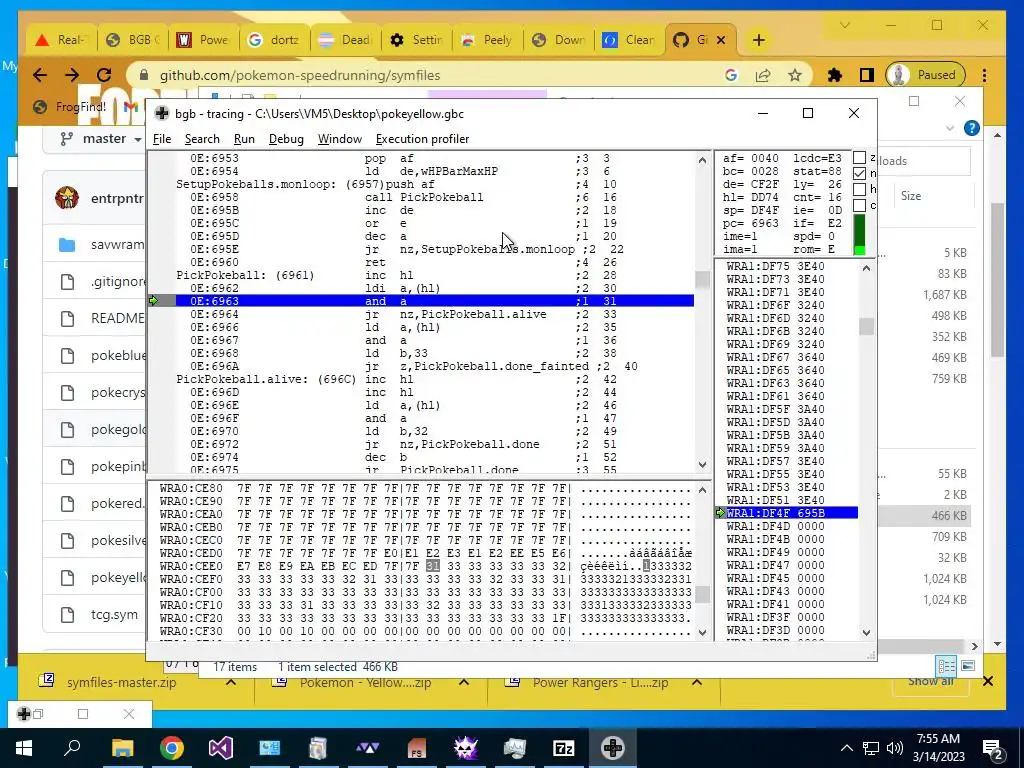Screen dimensions: 1024x768
Task: Open the bgb Run menu
Action: click(x=244, y=139)
